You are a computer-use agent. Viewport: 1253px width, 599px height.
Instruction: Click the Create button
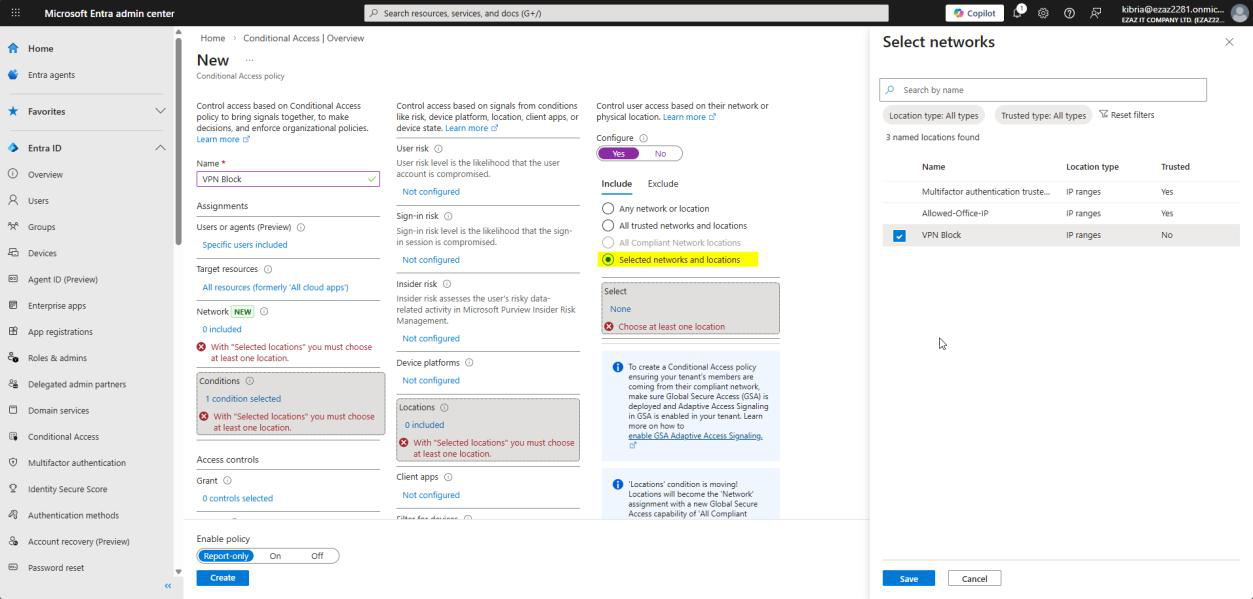(x=222, y=578)
